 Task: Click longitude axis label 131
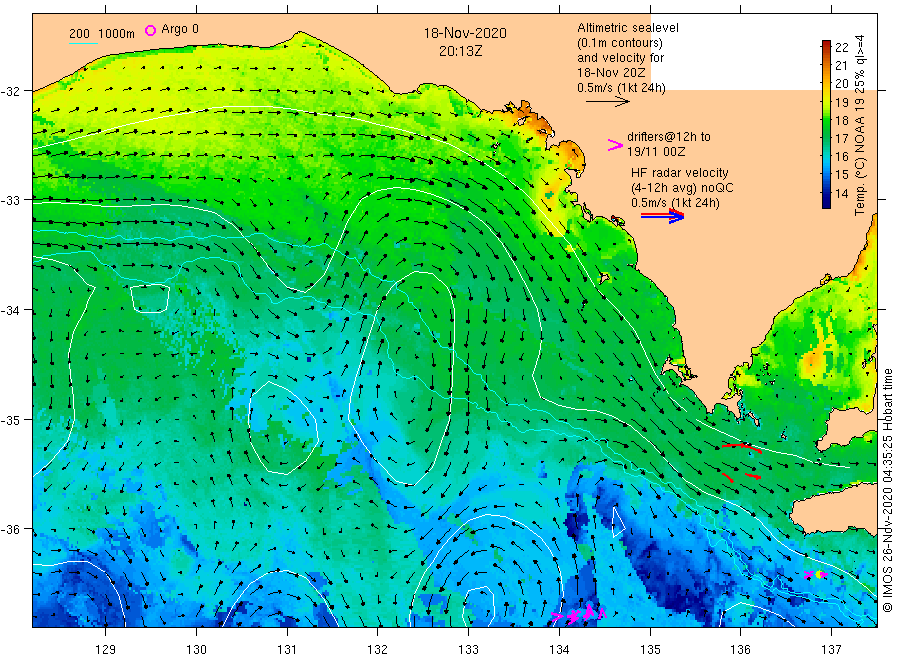[287, 649]
